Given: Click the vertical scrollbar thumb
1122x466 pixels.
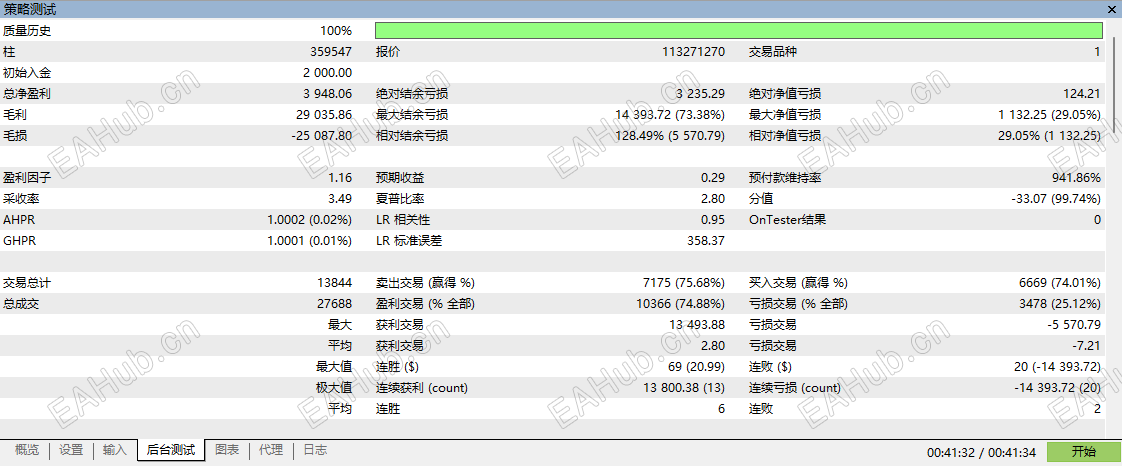Looking at the screenshot, I should coord(1116,82).
